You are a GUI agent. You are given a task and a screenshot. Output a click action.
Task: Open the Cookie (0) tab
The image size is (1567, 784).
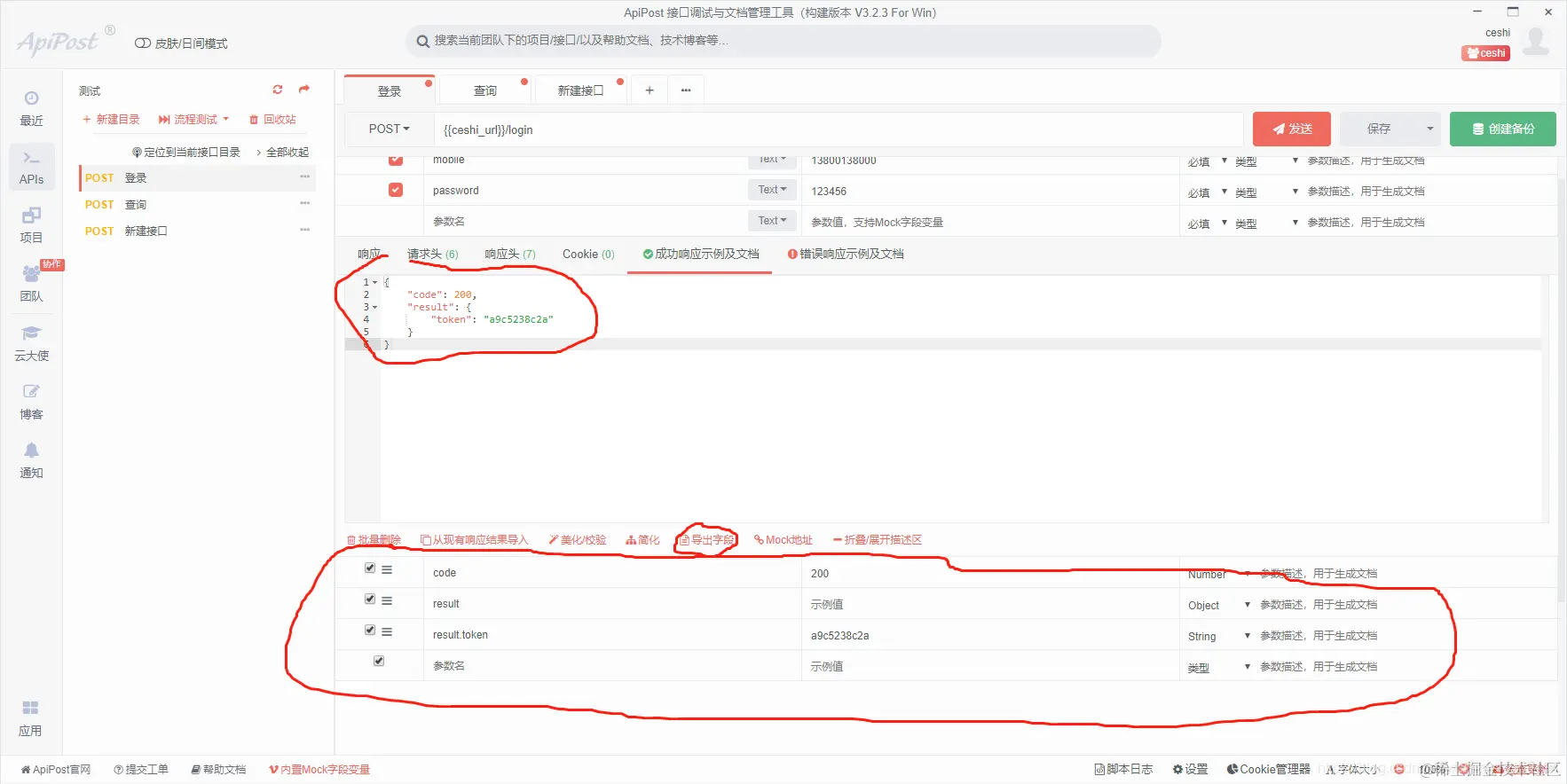[x=588, y=255]
